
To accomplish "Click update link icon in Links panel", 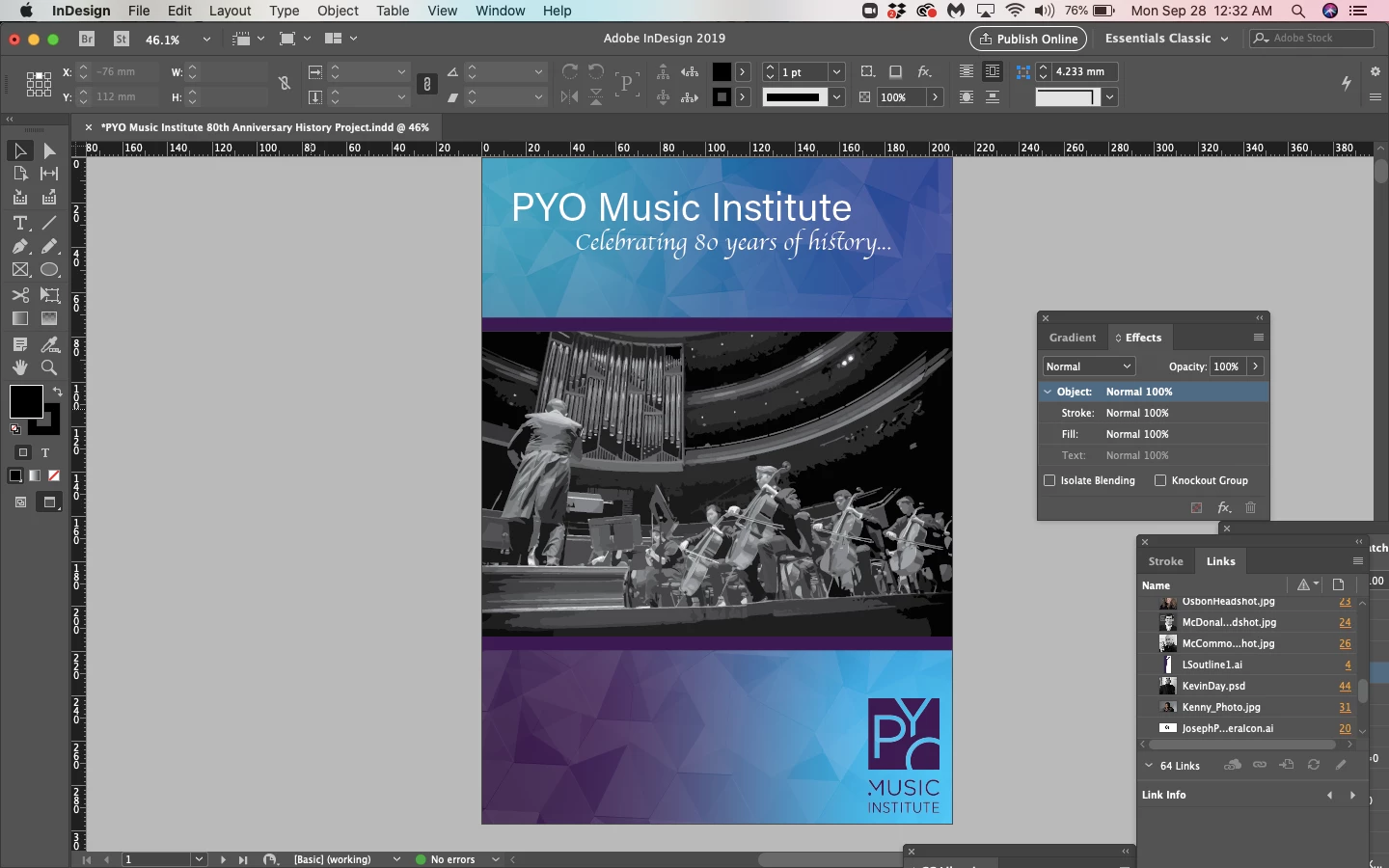I will (x=1314, y=765).
